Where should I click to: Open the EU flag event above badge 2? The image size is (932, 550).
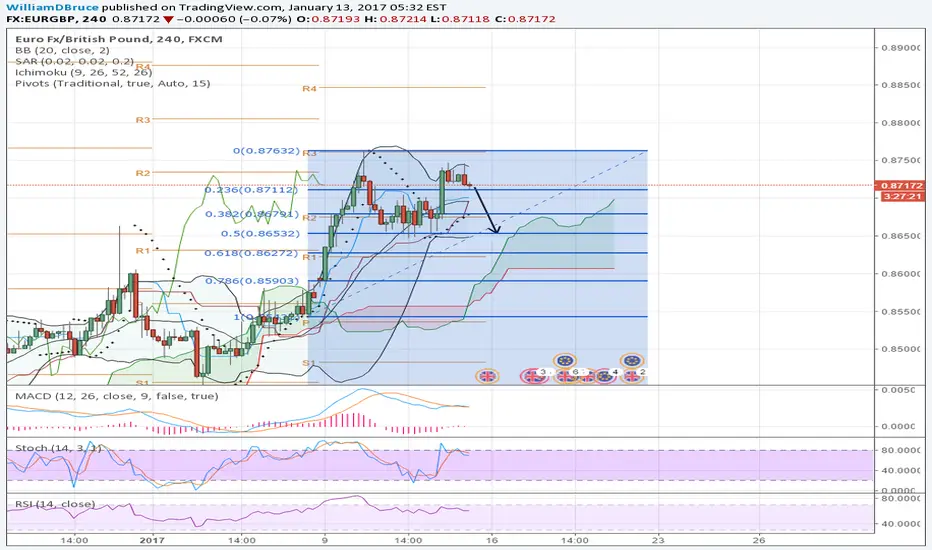(x=632, y=360)
